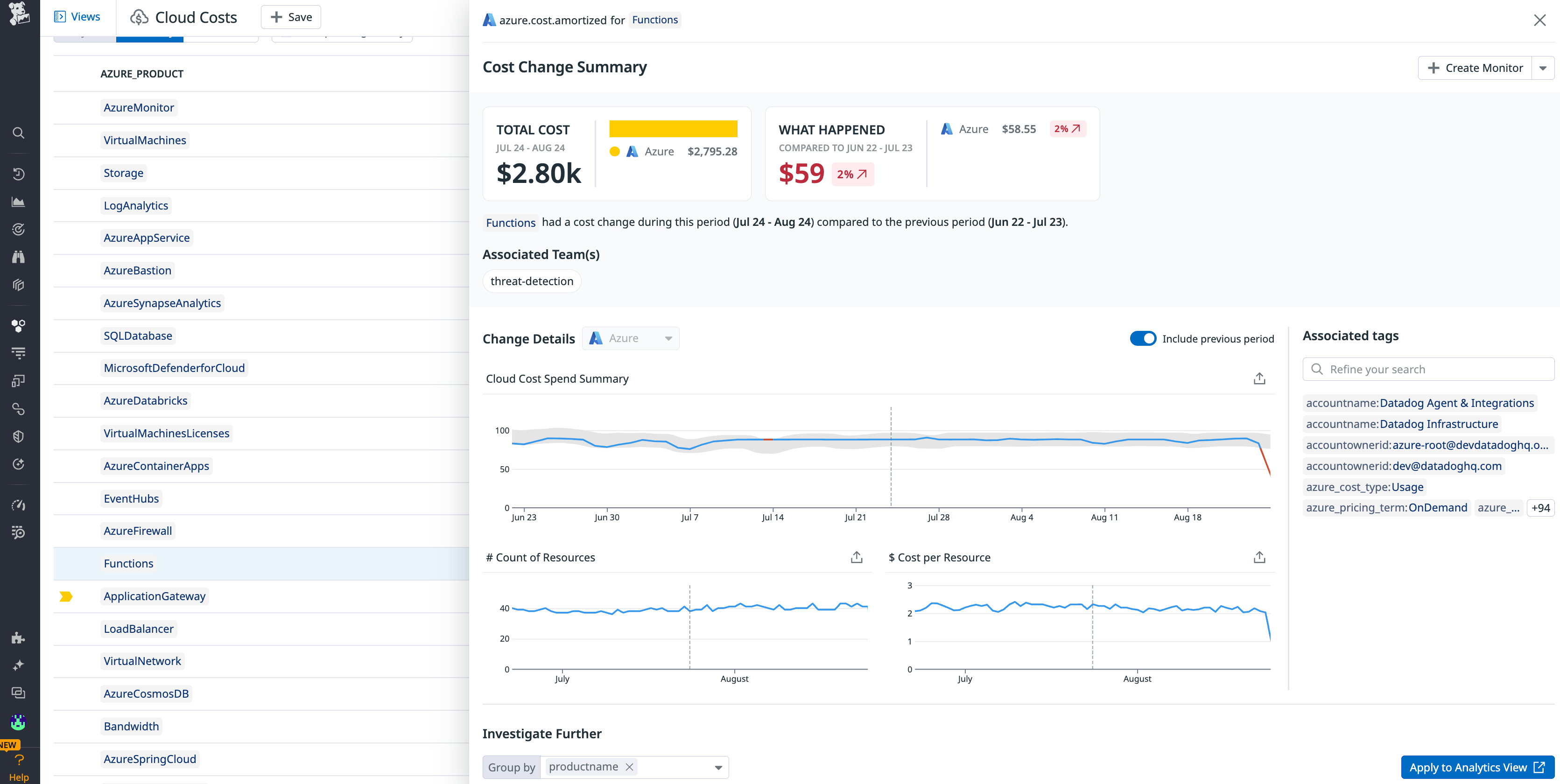The height and width of the screenshot is (784, 1560).
Task: Click the Watchdog binoculars icon in sidebar
Action: pyautogui.click(x=19, y=257)
